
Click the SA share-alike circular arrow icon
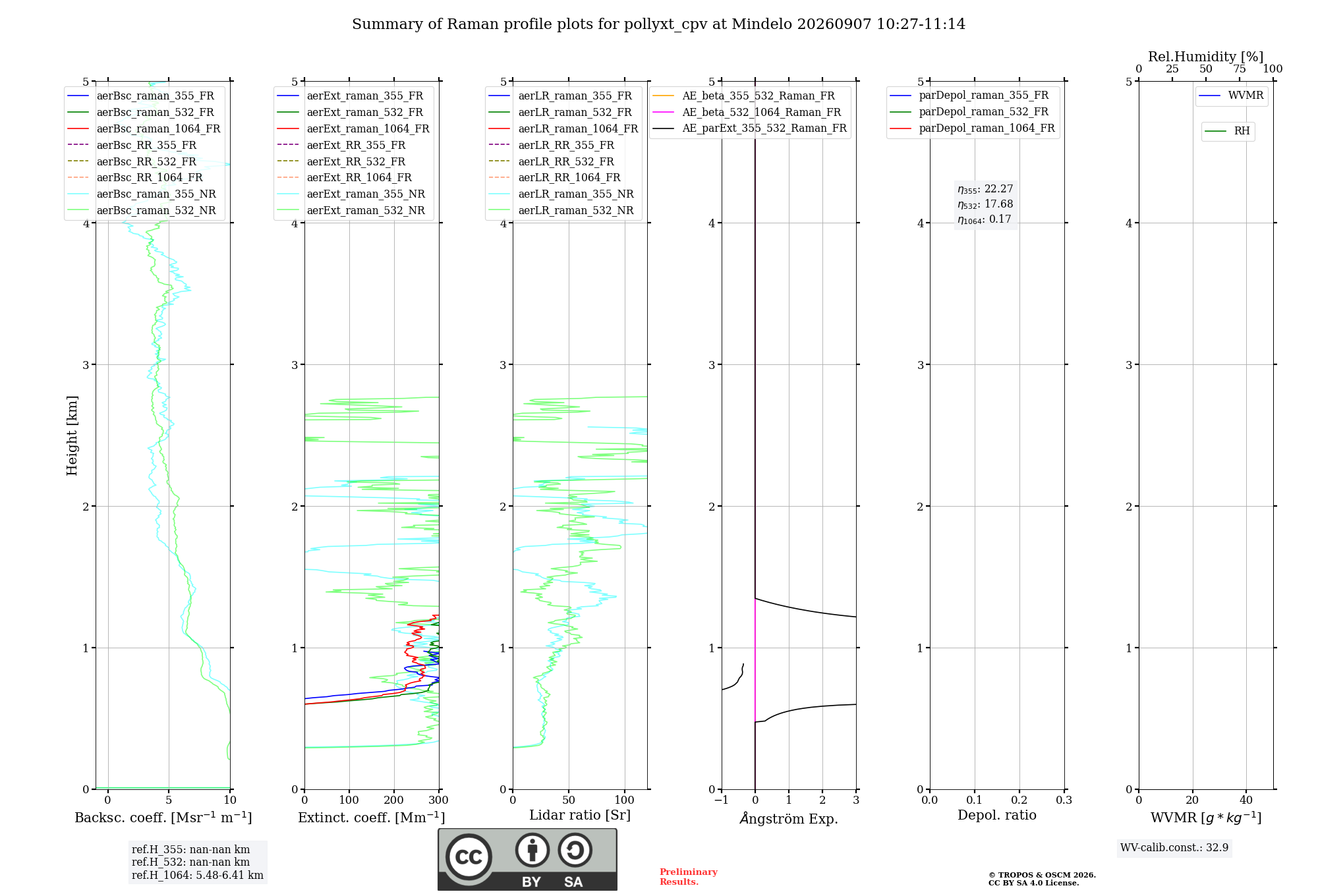[575, 850]
